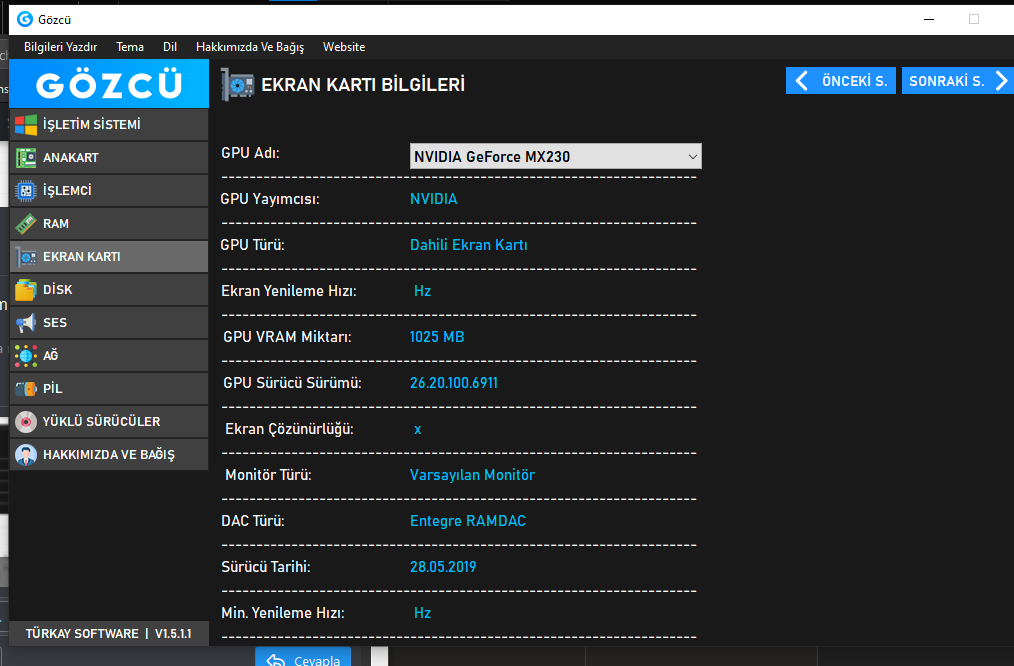View the SES section

coord(109,323)
